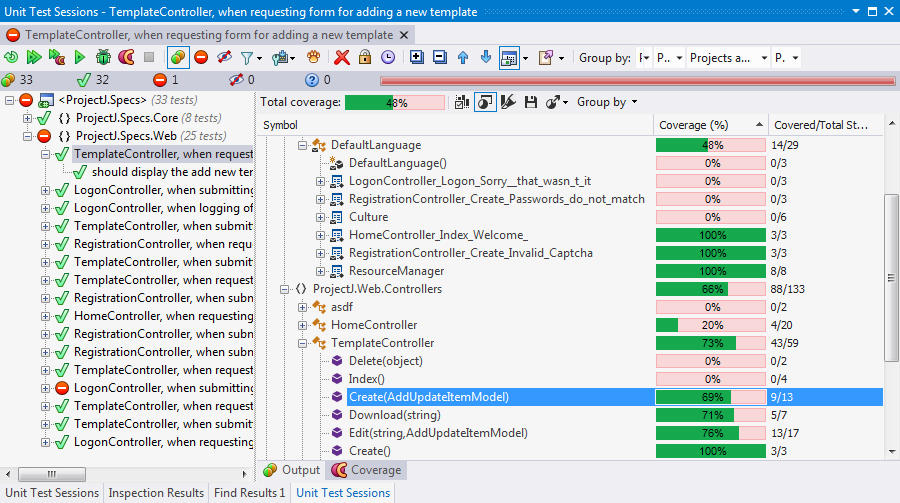Screen dimensions: 900x503
Task: Collapse the TemplateController coverage node
Action: [x=303, y=343]
